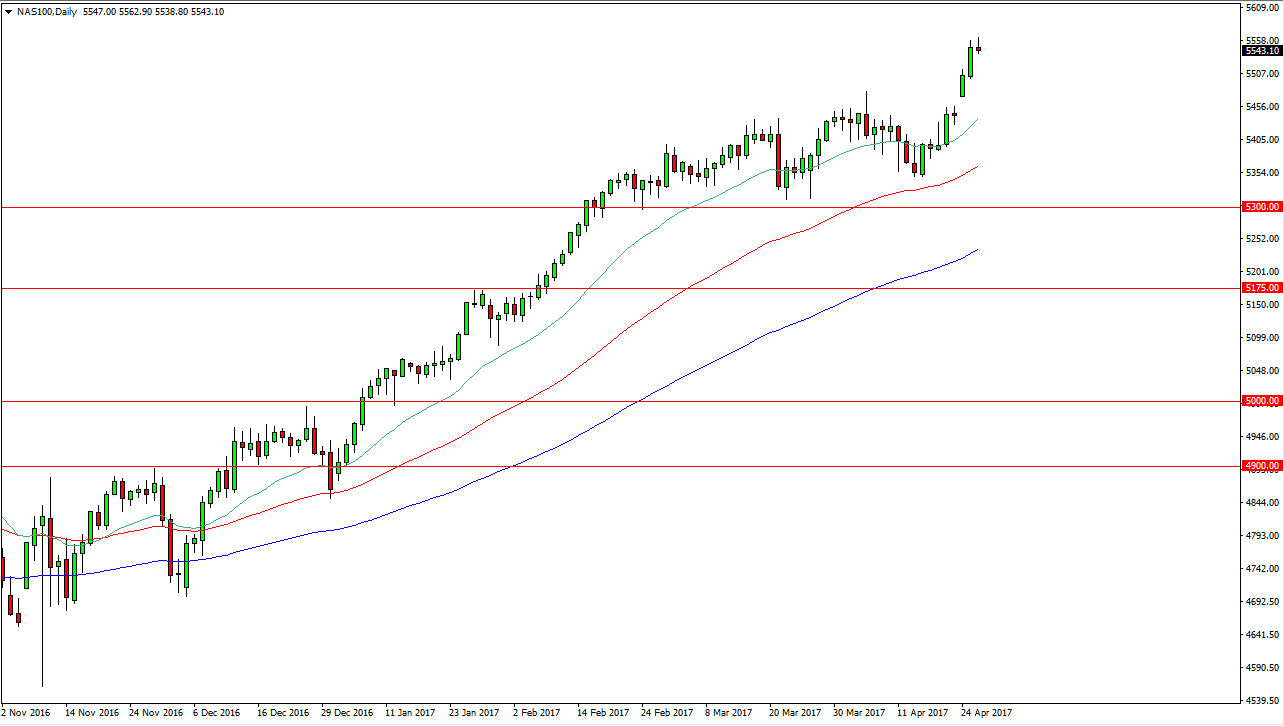This screenshot has width=1284, height=726.
Task: Click the 2 Feb 2017 axis label
Action: tap(535, 714)
